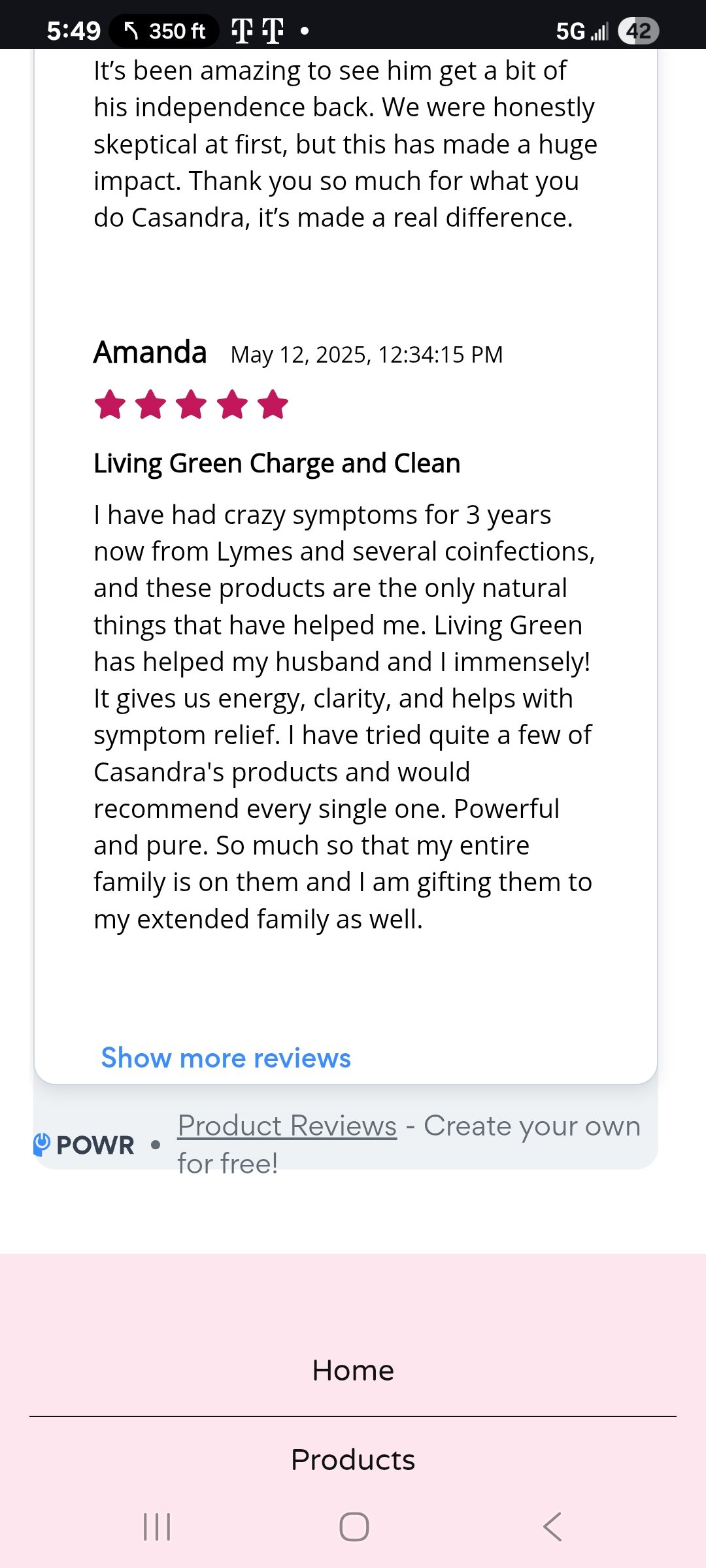Go to Home in footer menu

[x=353, y=1370]
